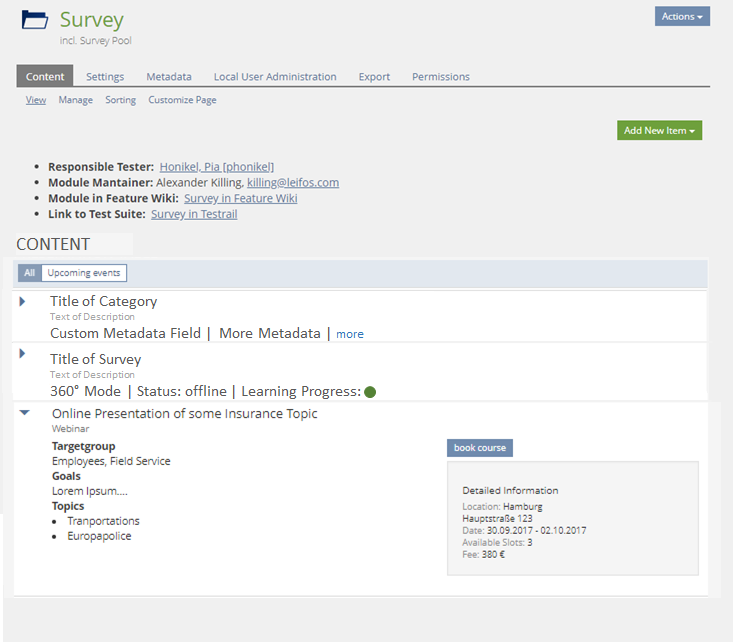The height and width of the screenshot is (642, 733).
Task: Show more metadata via the more link
Action: point(350,334)
